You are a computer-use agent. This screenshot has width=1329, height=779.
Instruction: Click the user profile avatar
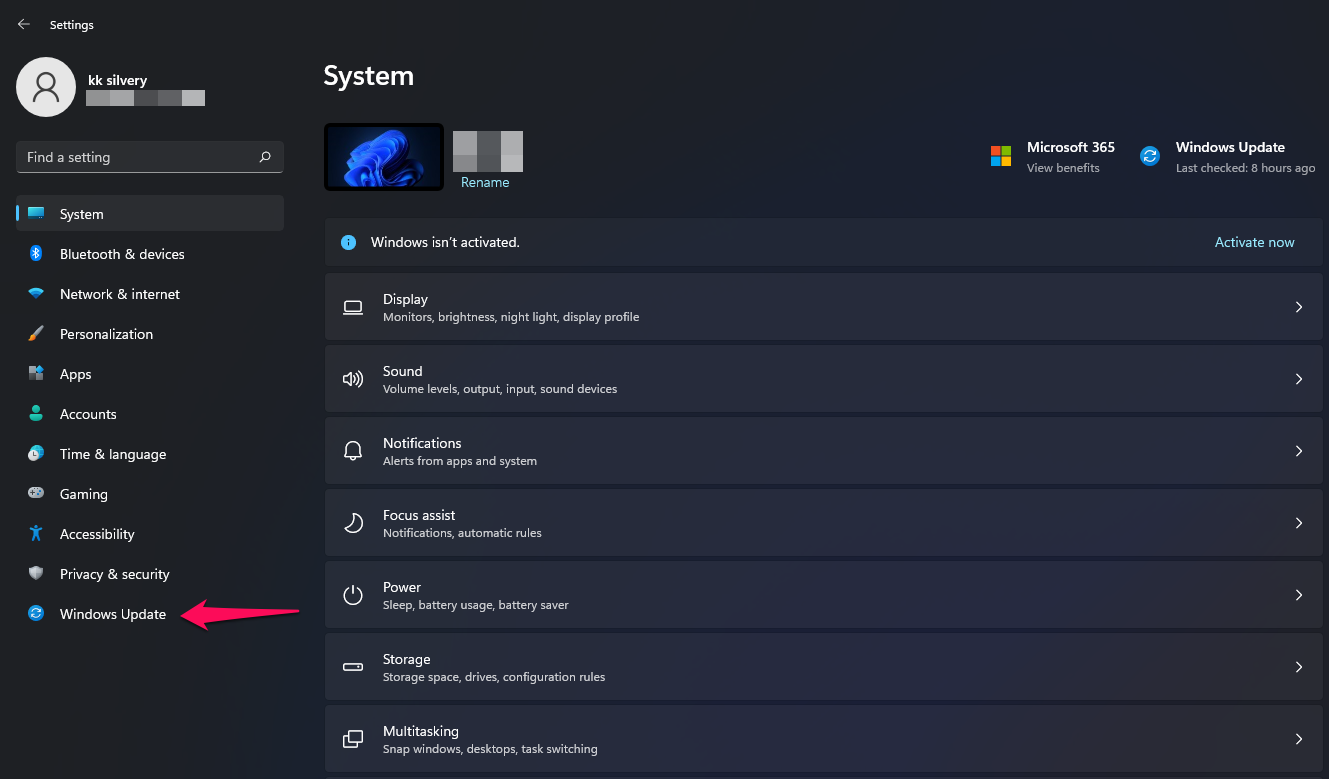click(45, 87)
